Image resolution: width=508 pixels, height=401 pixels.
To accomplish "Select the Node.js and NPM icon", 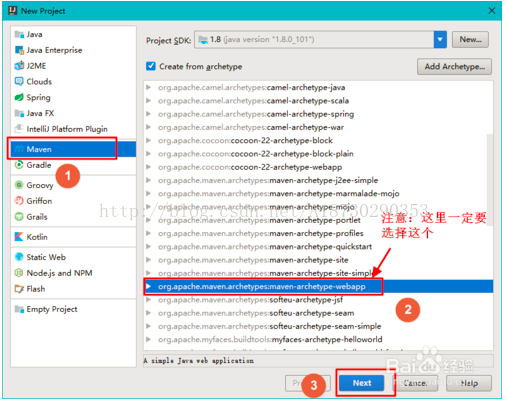I will (19, 273).
